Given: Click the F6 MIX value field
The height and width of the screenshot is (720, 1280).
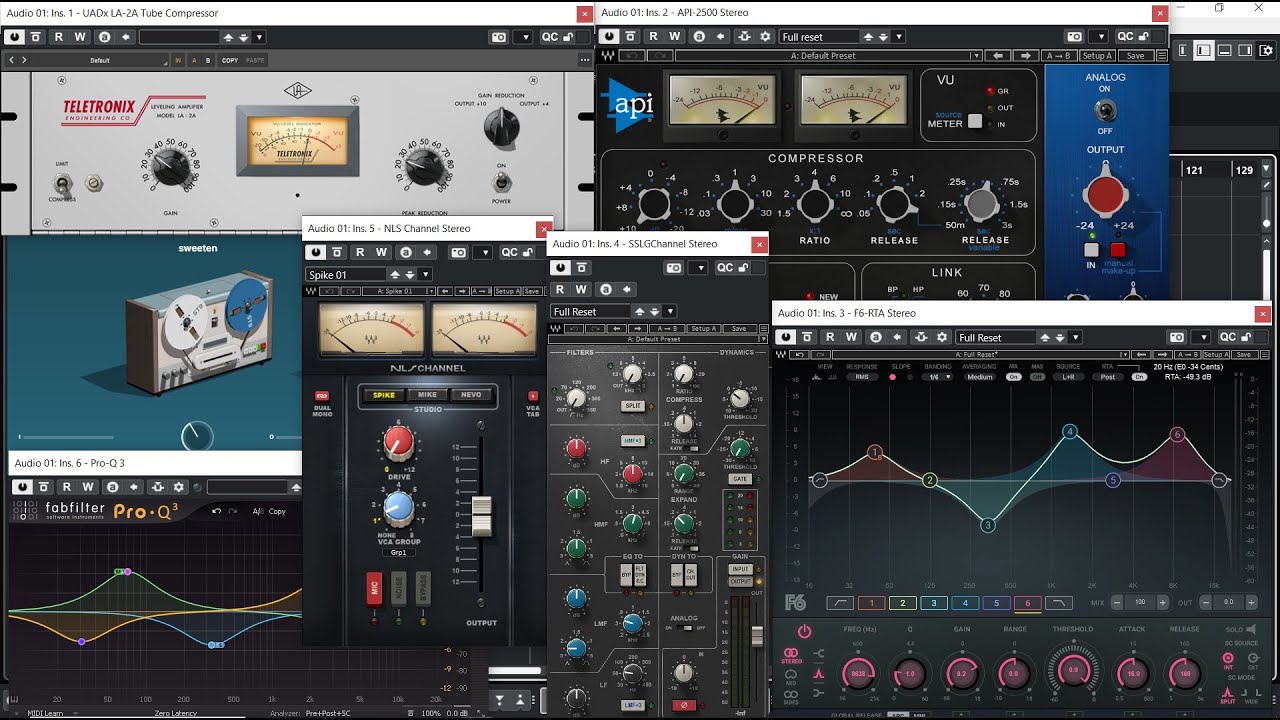Looking at the screenshot, I should coord(1140,603).
